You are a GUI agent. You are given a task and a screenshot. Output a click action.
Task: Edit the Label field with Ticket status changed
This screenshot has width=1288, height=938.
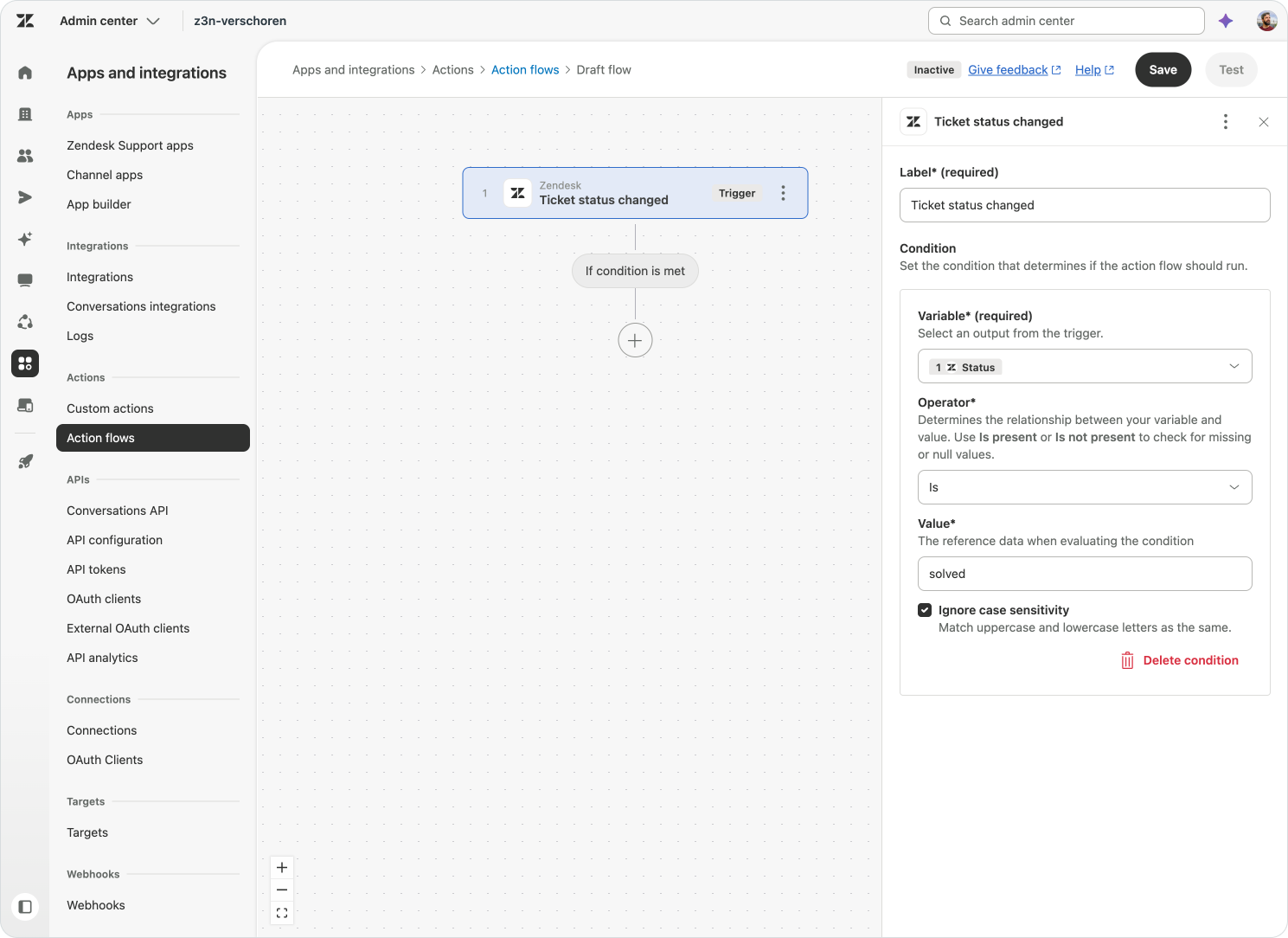[x=1085, y=205]
